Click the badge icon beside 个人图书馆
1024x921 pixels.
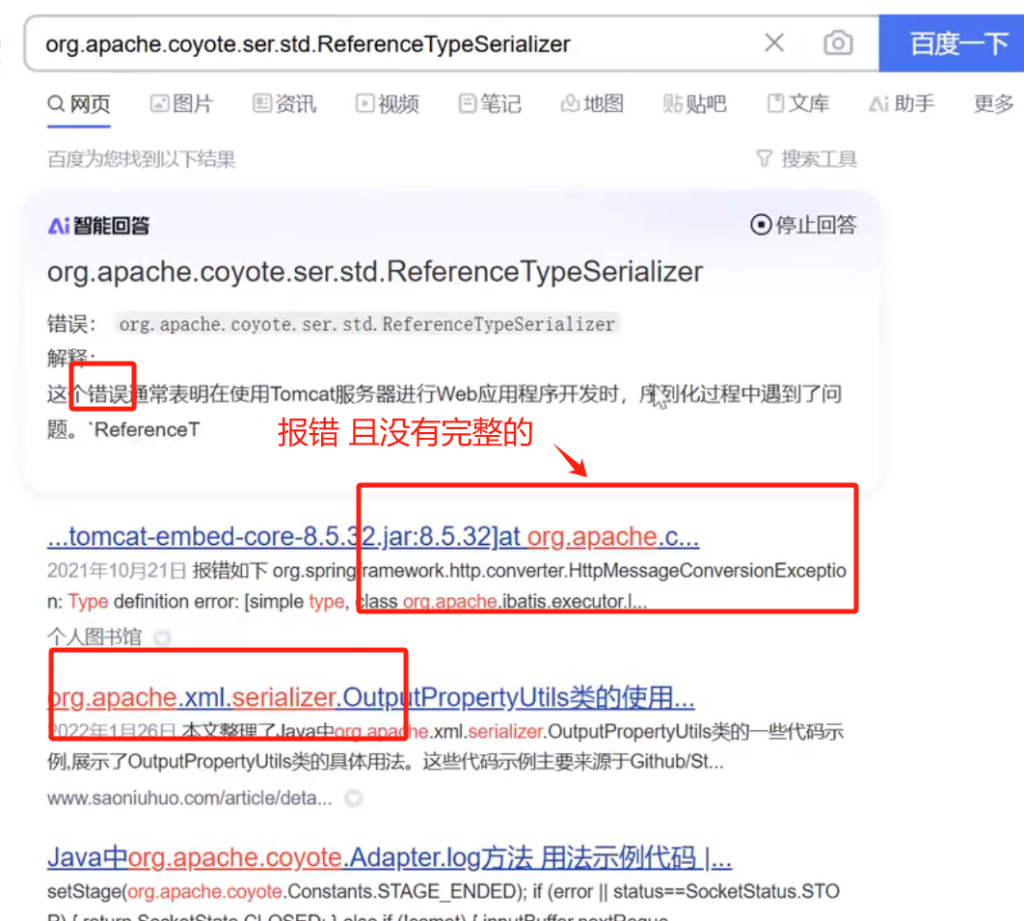coord(162,638)
